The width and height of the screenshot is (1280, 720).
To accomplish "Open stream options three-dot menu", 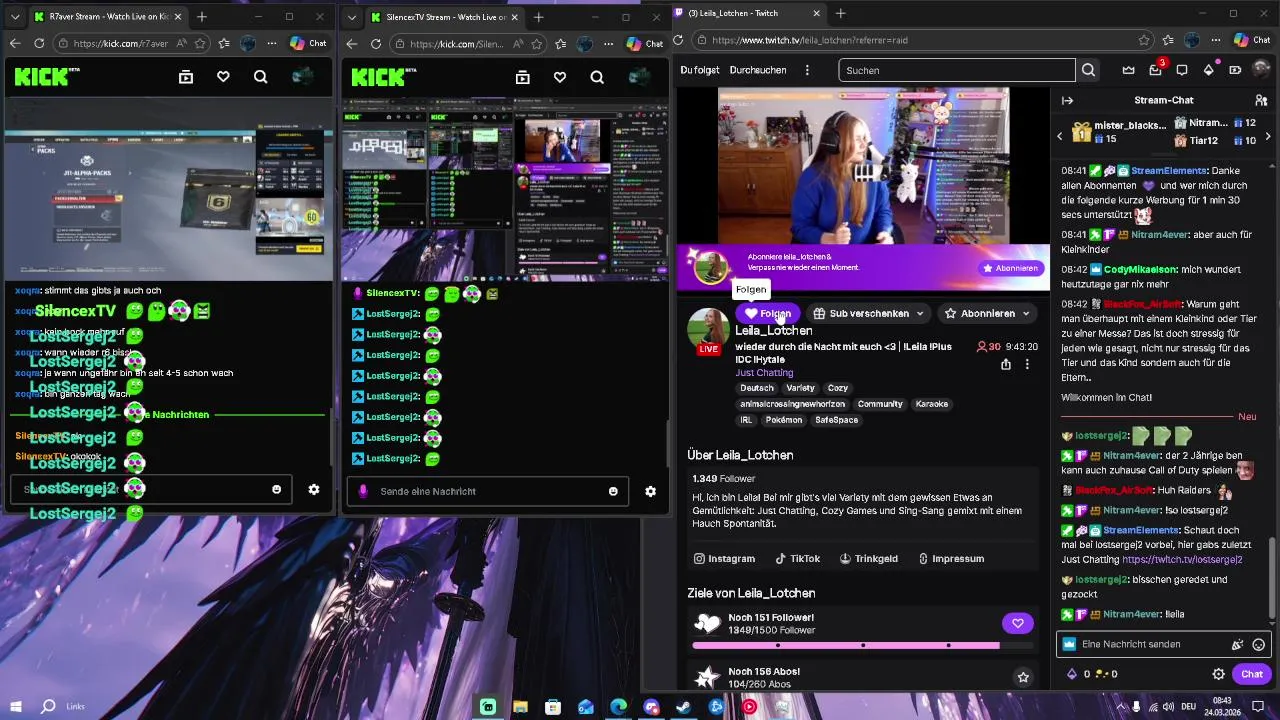I will (1027, 364).
